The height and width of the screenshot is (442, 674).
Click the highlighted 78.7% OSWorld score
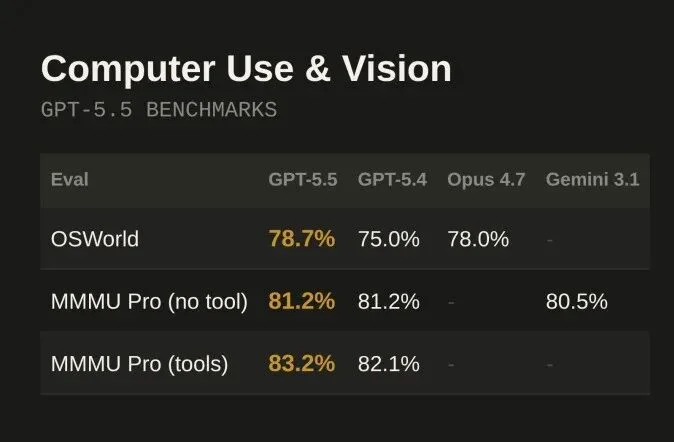[x=301, y=239]
